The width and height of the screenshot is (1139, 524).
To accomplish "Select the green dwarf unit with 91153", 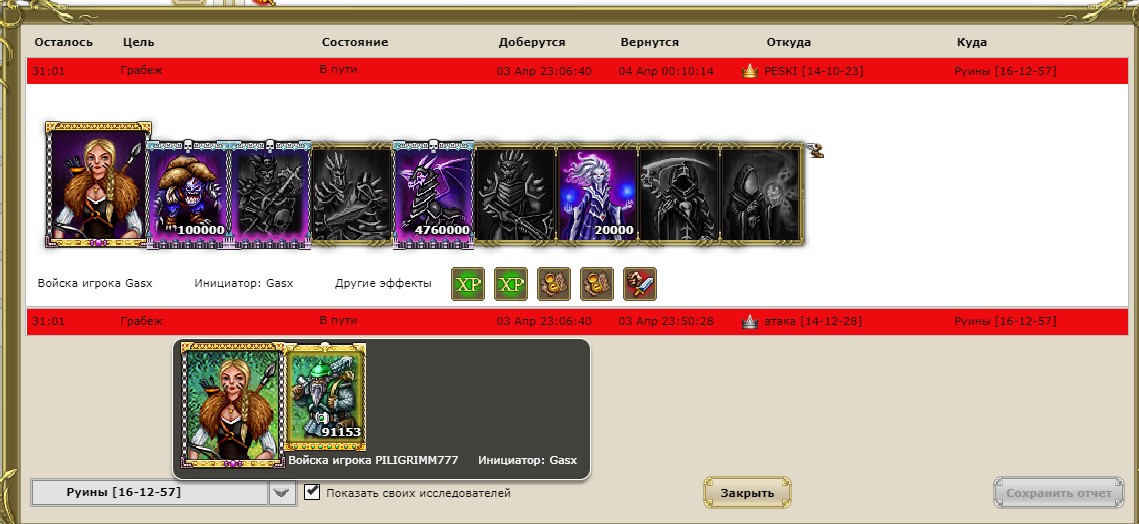I will click(325, 398).
